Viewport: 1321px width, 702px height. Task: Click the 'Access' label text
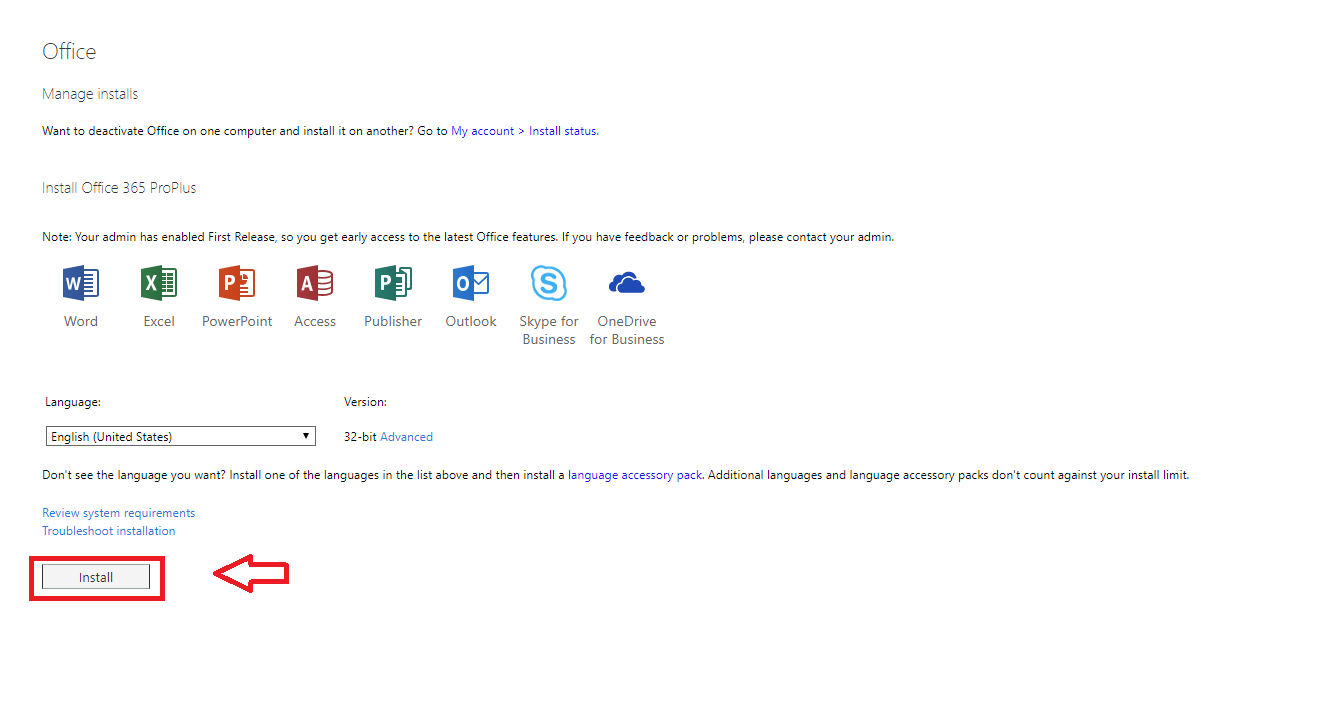(315, 321)
